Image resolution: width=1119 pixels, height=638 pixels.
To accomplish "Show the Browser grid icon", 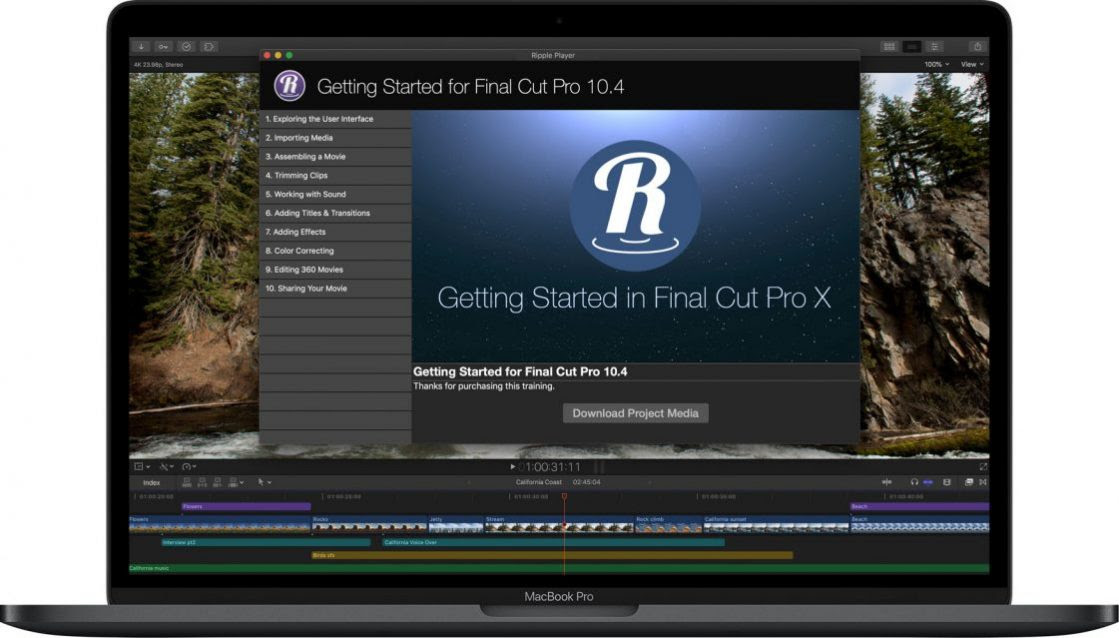I will [x=889, y=46].
